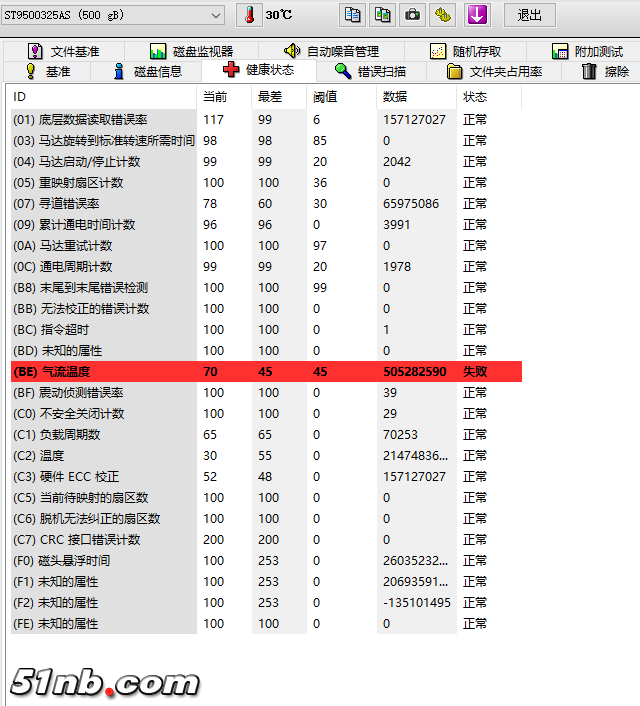Select the failed (BE) 气流温度 row
The height and width of the screenshot is (706, 640).
266,371
